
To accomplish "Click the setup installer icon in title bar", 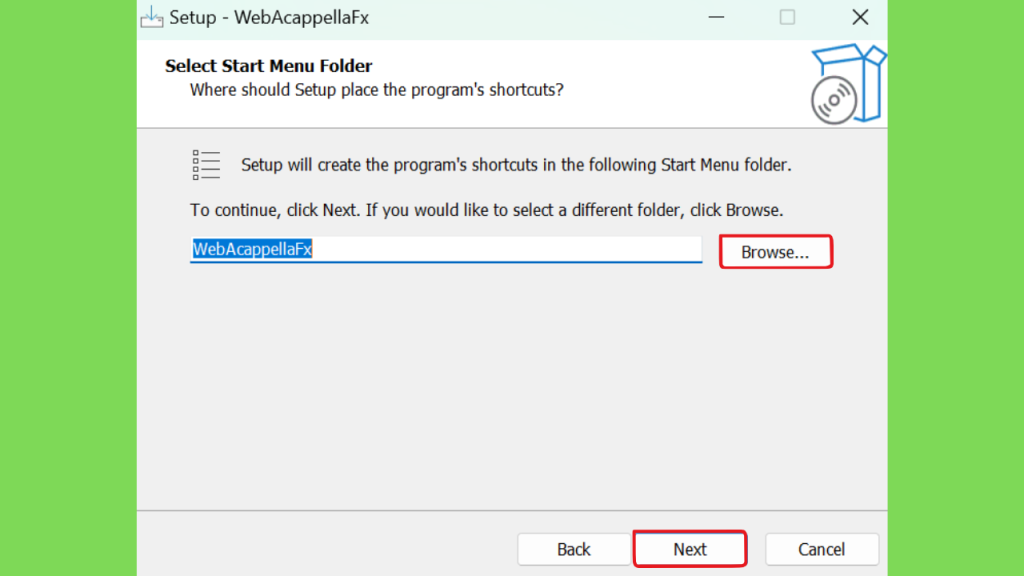I will 152,17.
